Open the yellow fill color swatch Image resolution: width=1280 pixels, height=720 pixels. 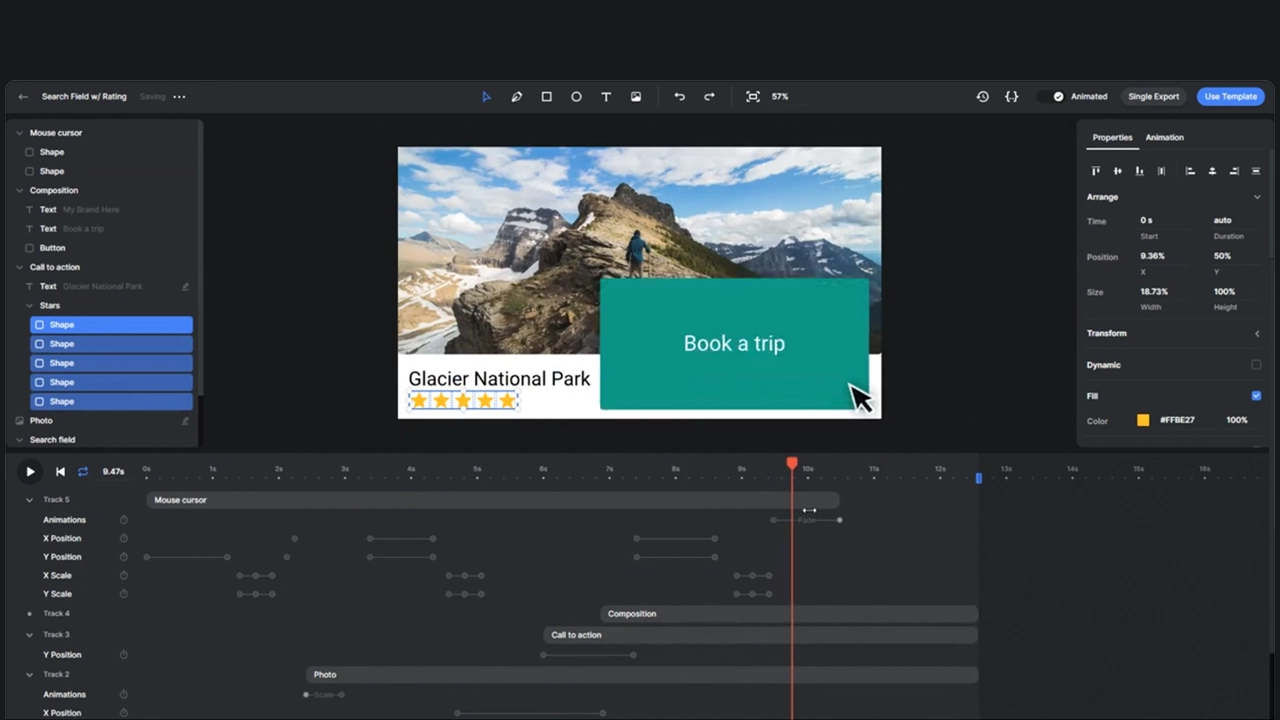(1143, 421)
